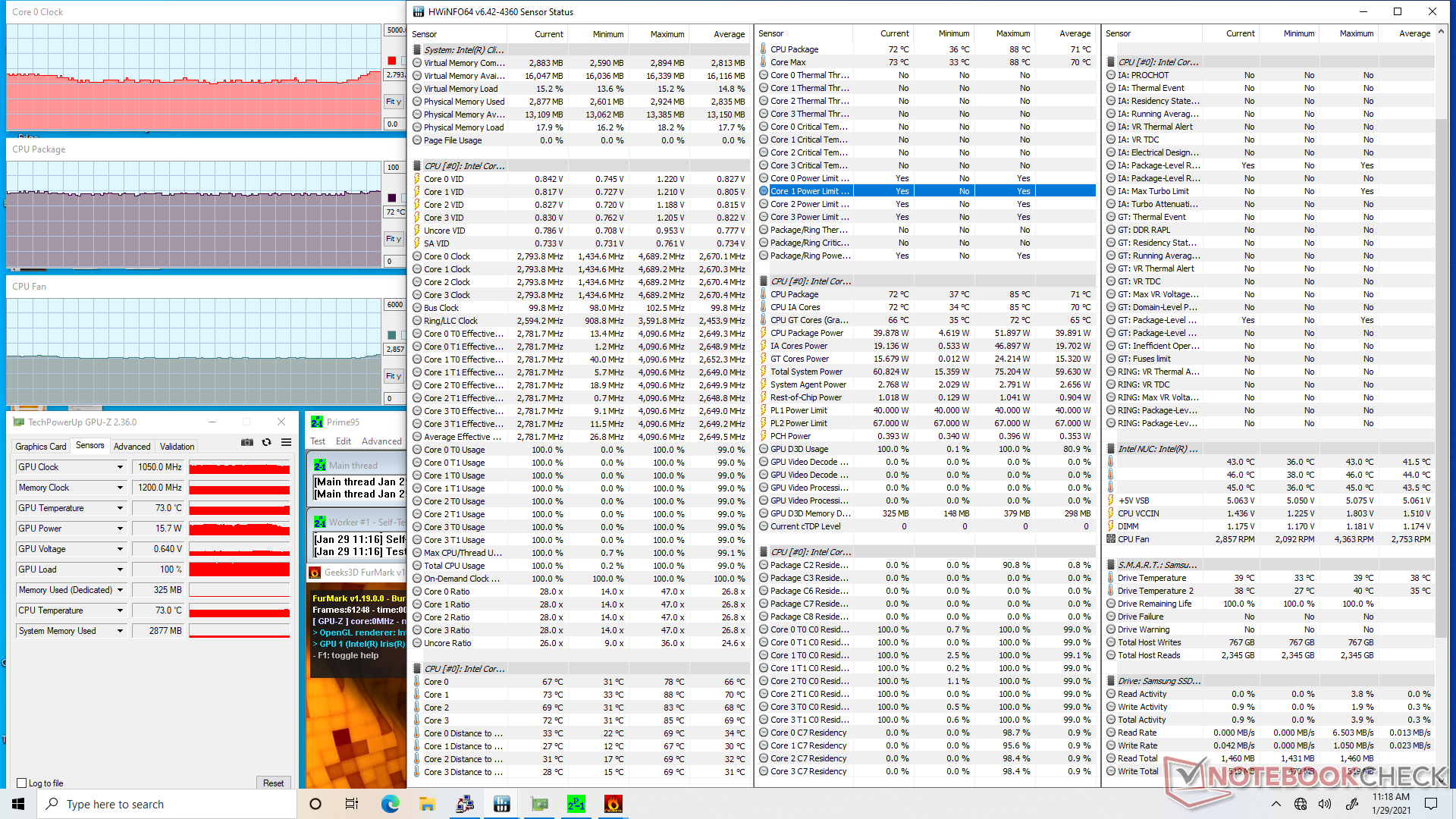Launch Microsoft Edge from the taskbar
The height and width of the screenshot is (819, 1456).
pyautogui.click(x=390, y=804)
